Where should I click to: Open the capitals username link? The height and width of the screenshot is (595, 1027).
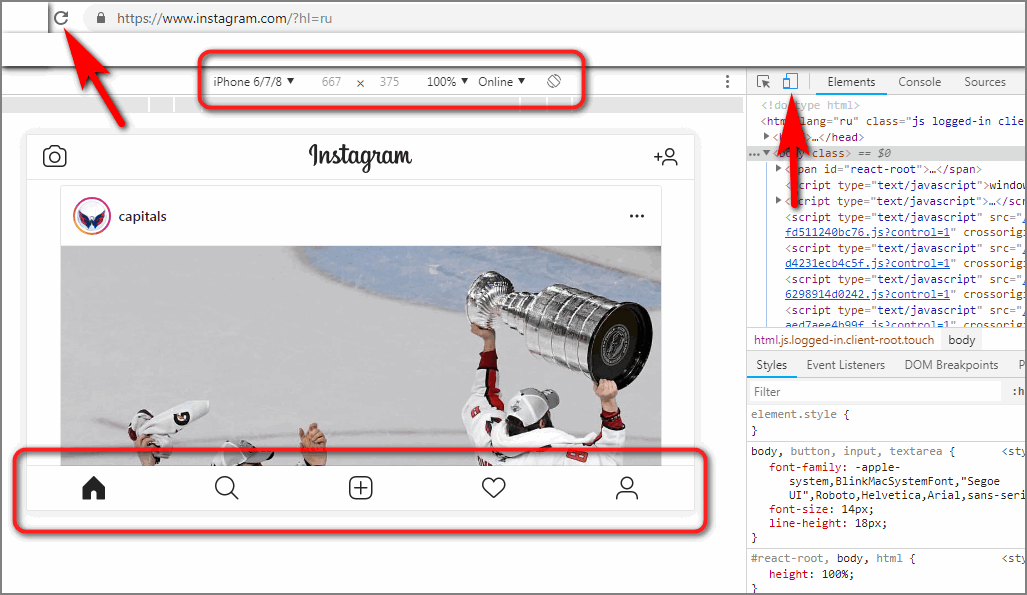(x=142, y=216)
